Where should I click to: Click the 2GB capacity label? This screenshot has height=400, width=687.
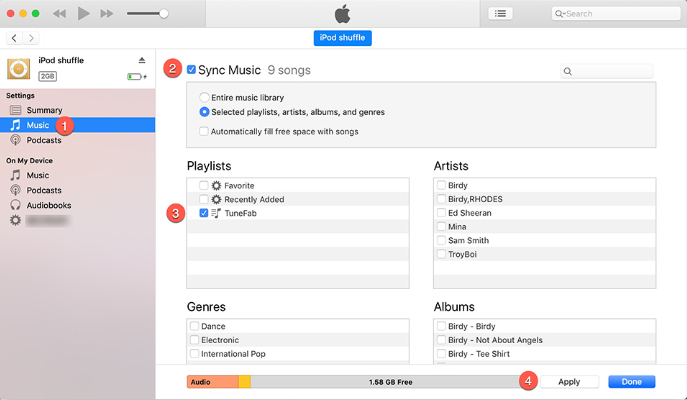[x=47, y=76]
